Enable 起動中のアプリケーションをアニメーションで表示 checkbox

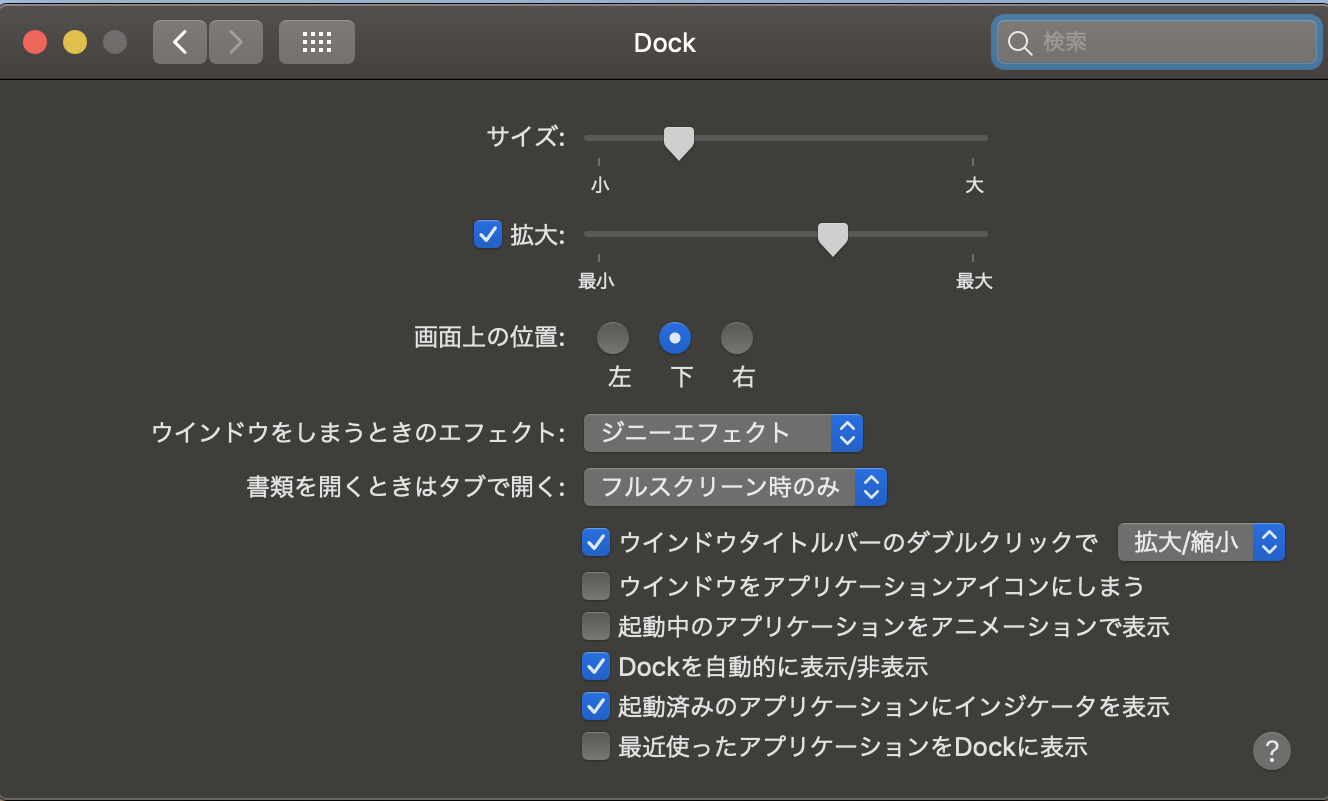click(x=596, y=626)
